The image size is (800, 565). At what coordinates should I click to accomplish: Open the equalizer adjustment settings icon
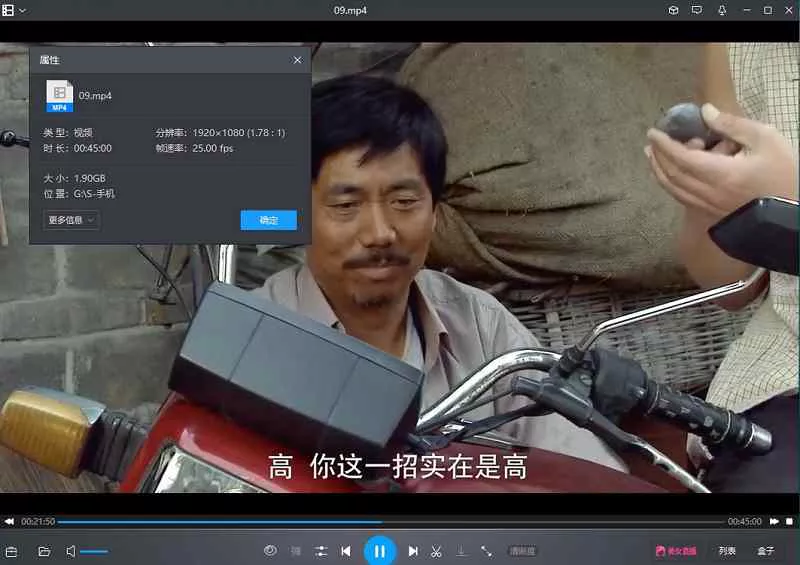pos(321,551)
